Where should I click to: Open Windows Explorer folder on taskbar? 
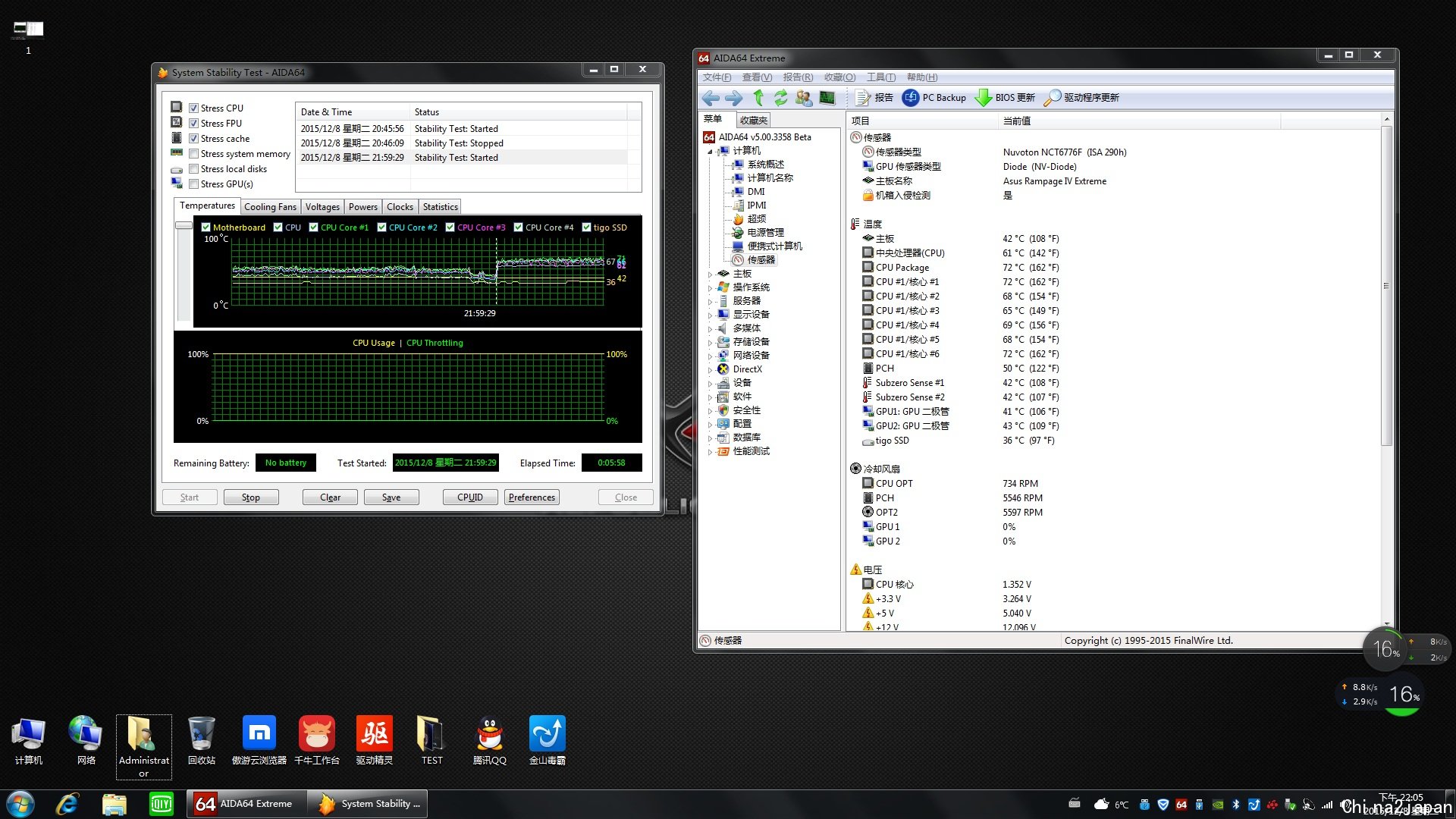[x=114, y=804]
